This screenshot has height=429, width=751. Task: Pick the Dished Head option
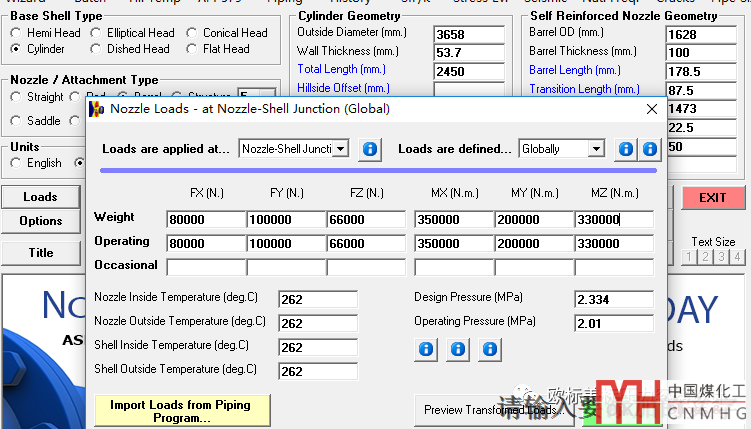96,49
